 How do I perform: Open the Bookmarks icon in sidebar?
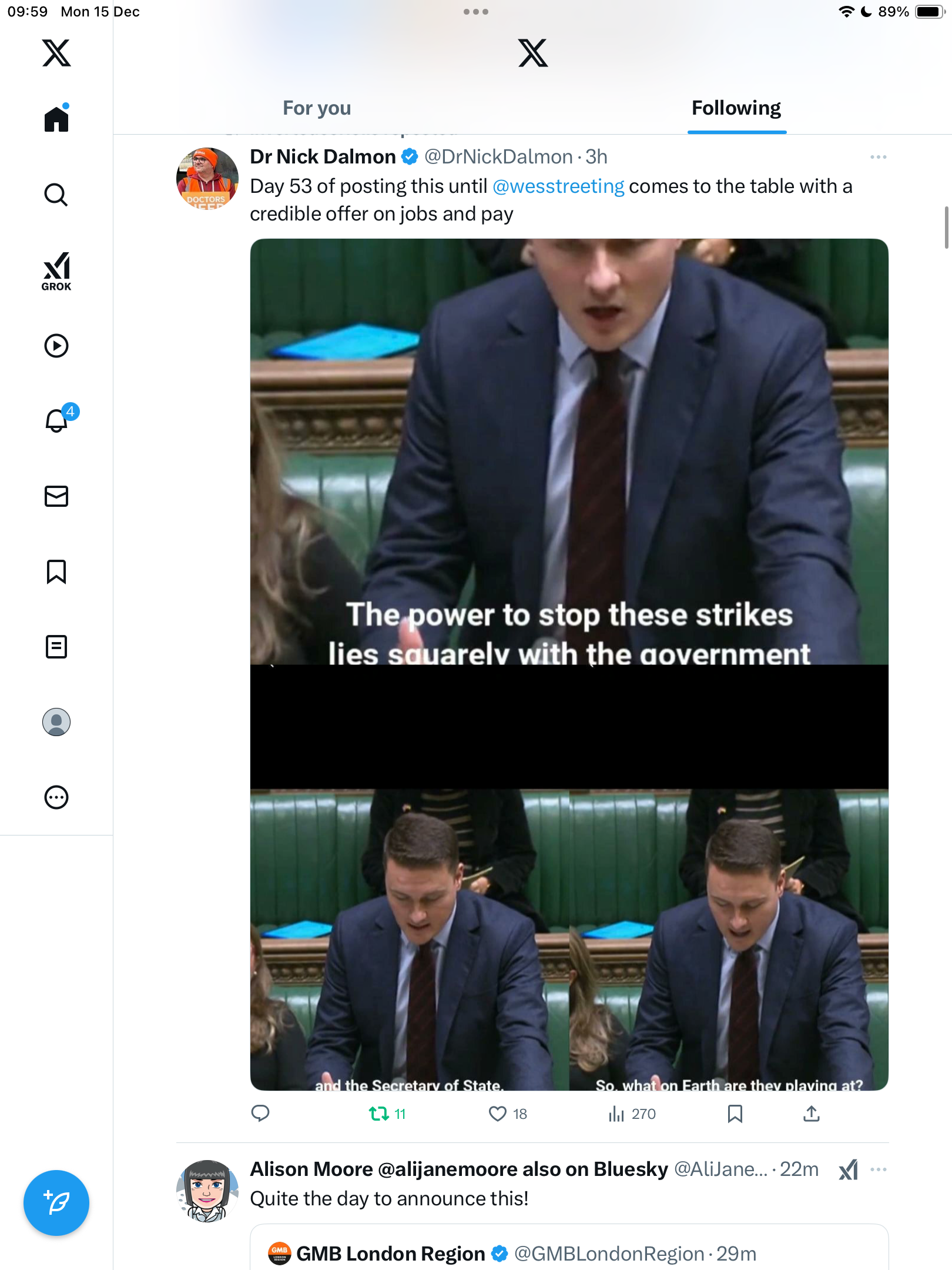click(x=56, y=571)
